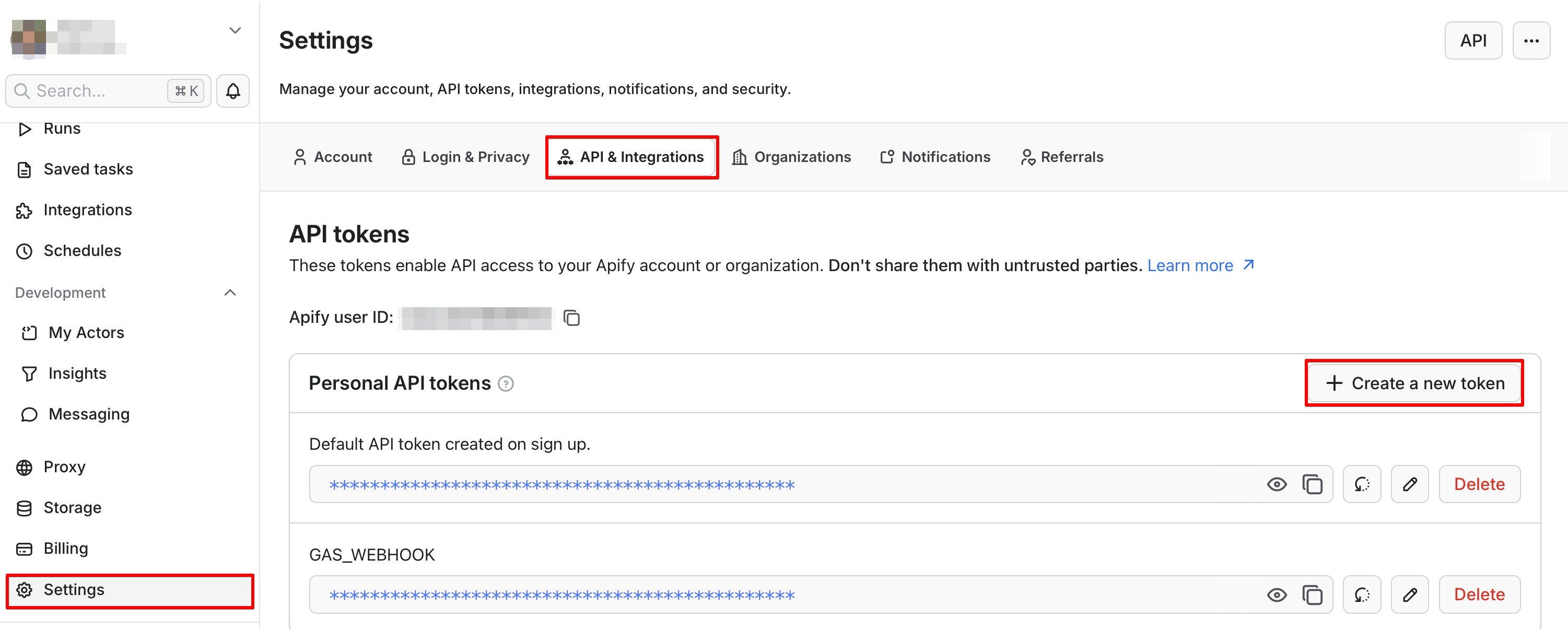Open Saved tasks in the sidebar
The image size is (1568, 629).
(88, 169)
